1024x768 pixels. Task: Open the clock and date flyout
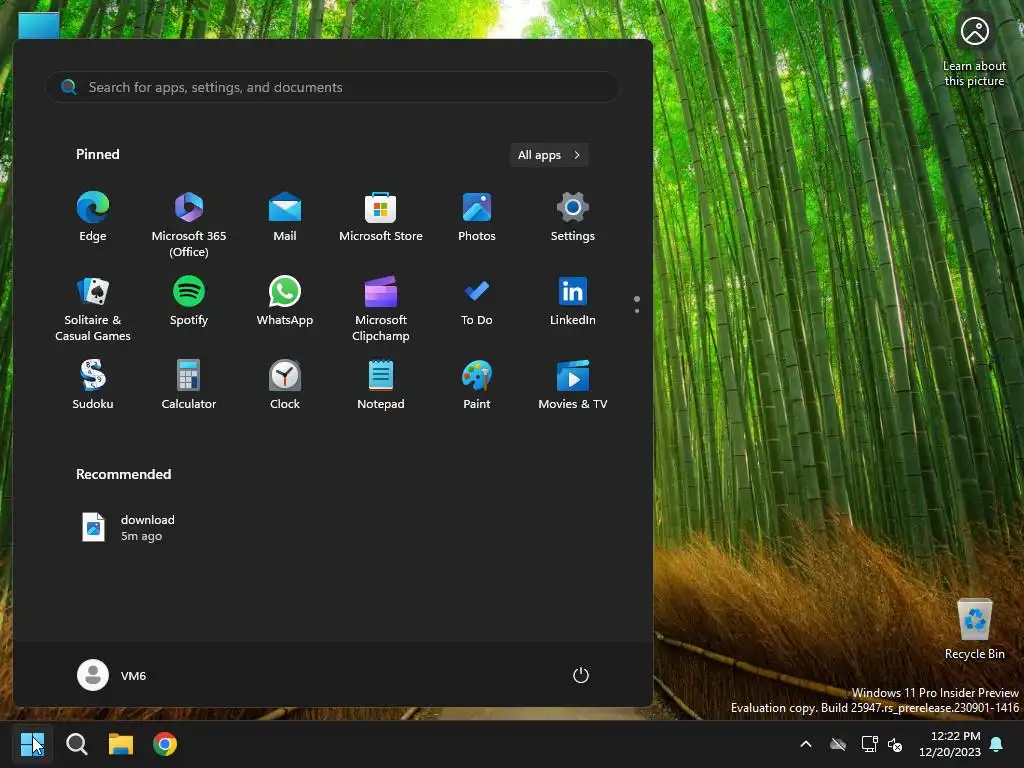pyautogui.click(x=950, y=744)
